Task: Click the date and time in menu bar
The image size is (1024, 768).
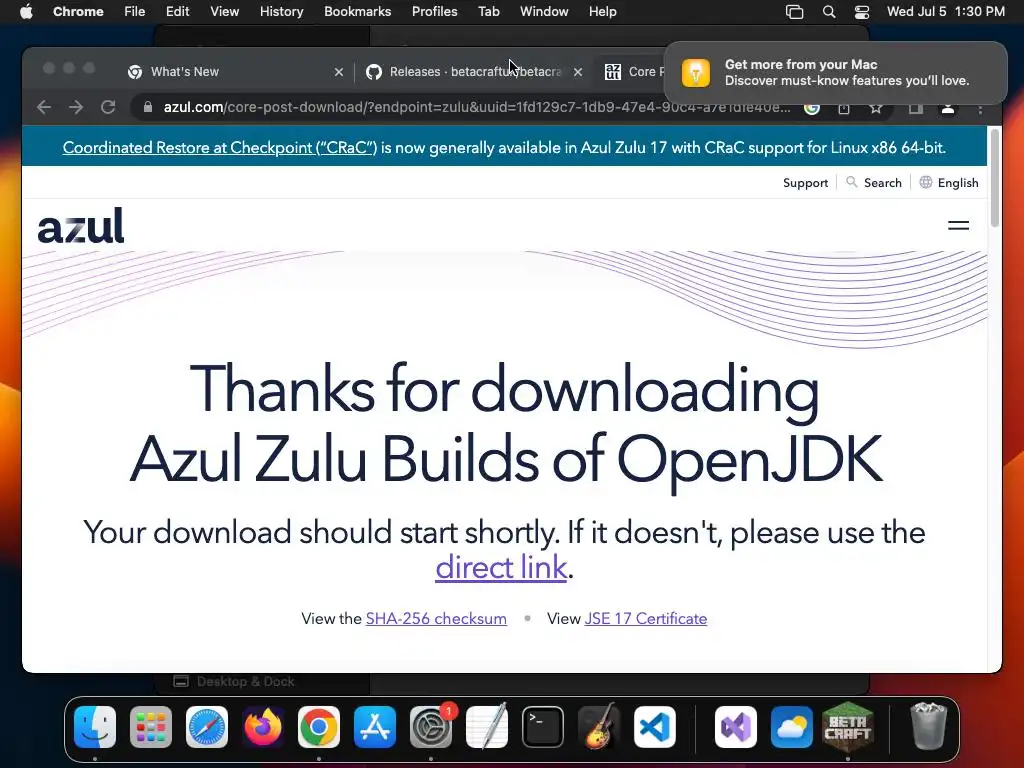Action: [x=946, y=11]
